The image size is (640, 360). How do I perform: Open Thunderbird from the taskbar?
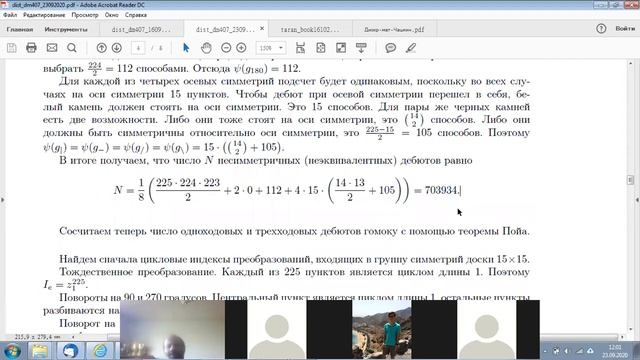70,351
